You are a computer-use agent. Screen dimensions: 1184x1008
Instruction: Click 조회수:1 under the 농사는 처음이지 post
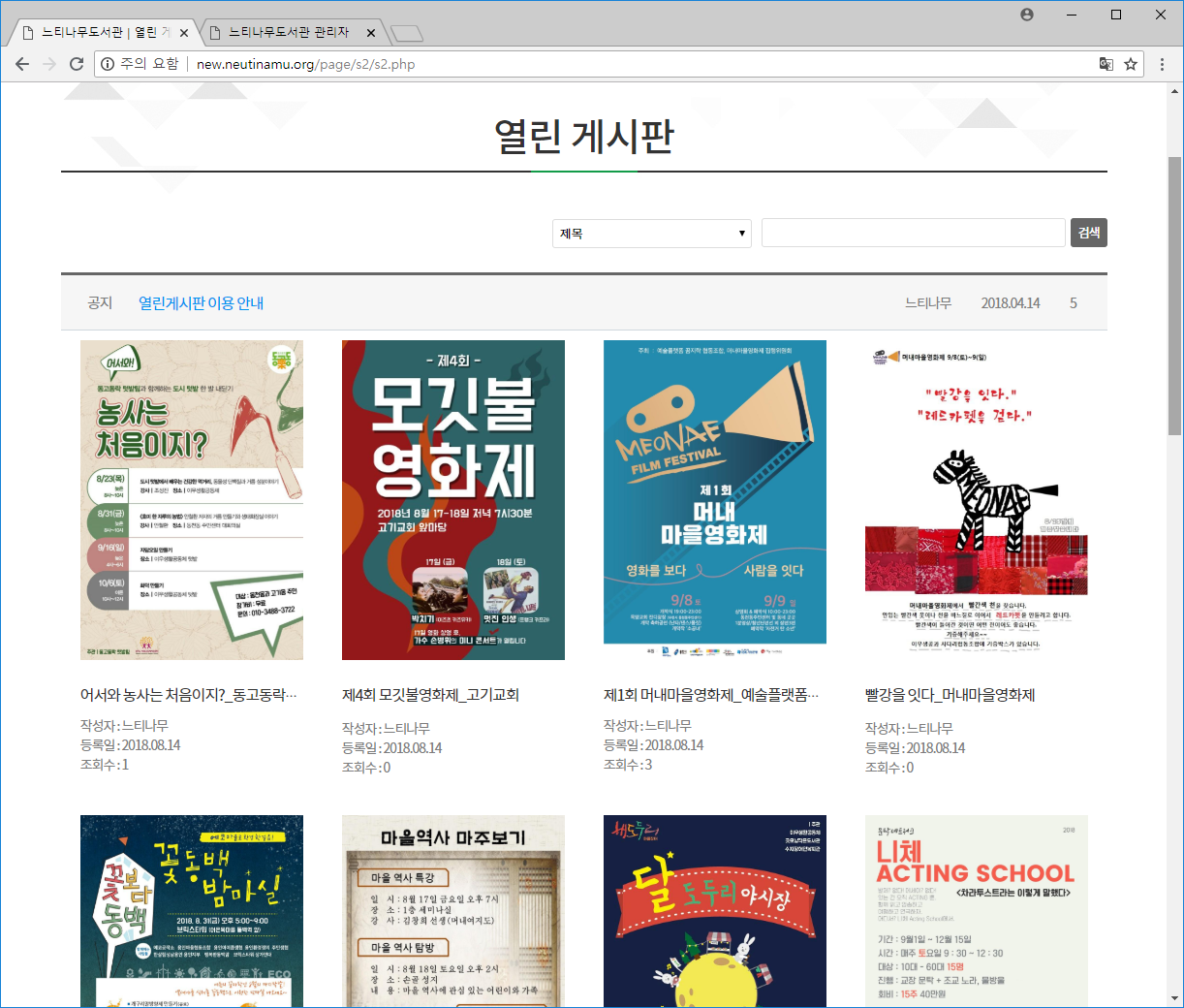click(x=105, y=765)
